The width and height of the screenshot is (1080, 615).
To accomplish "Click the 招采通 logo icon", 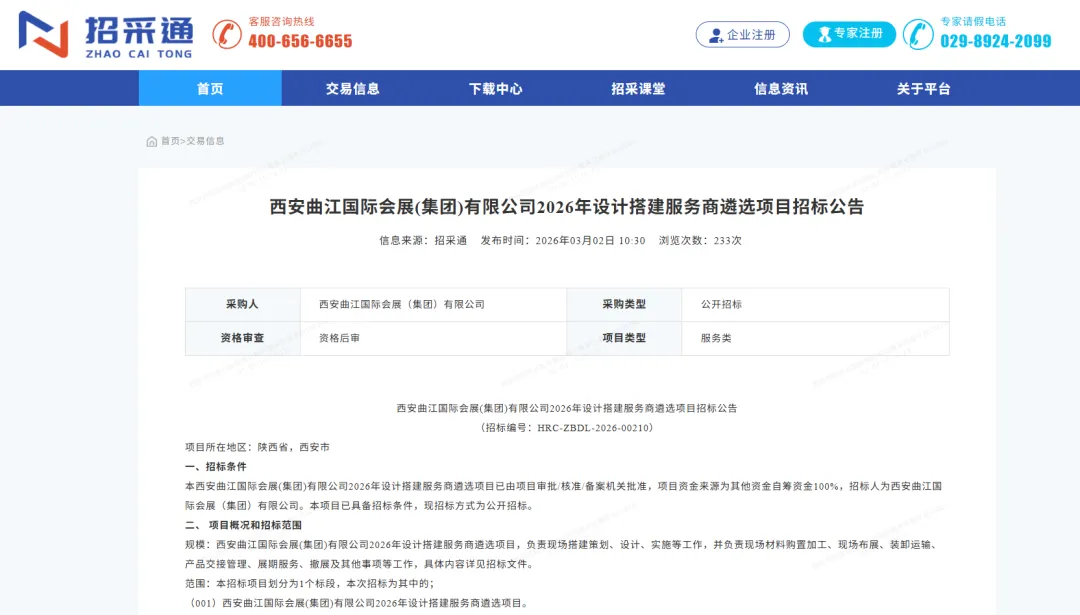I will 43,34.
